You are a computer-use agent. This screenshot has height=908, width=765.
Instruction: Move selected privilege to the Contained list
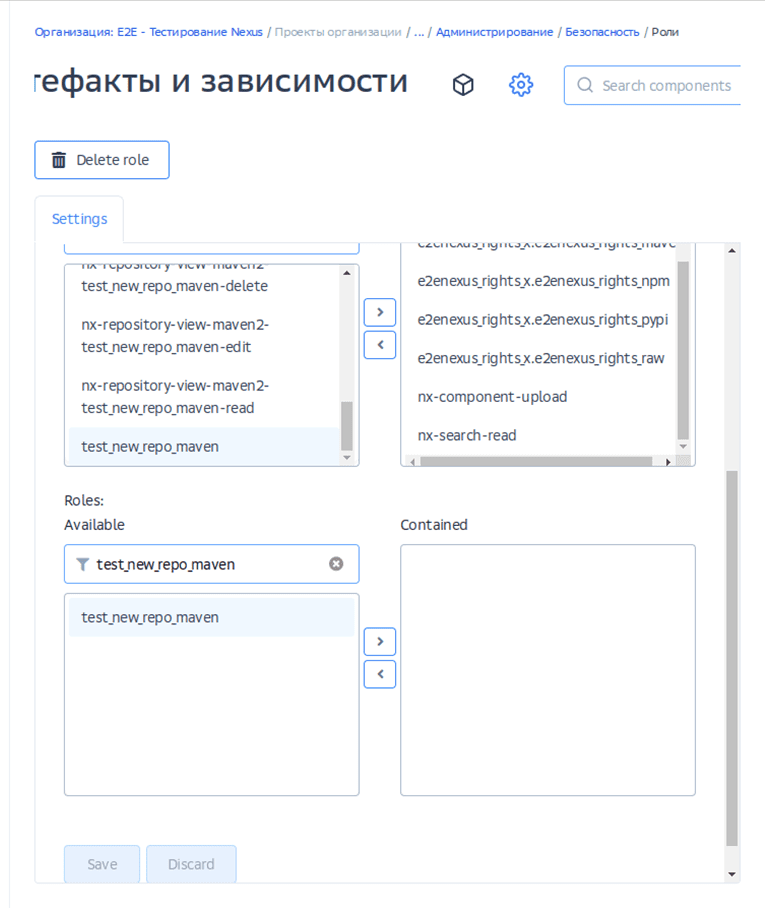[x=380, y=312]
